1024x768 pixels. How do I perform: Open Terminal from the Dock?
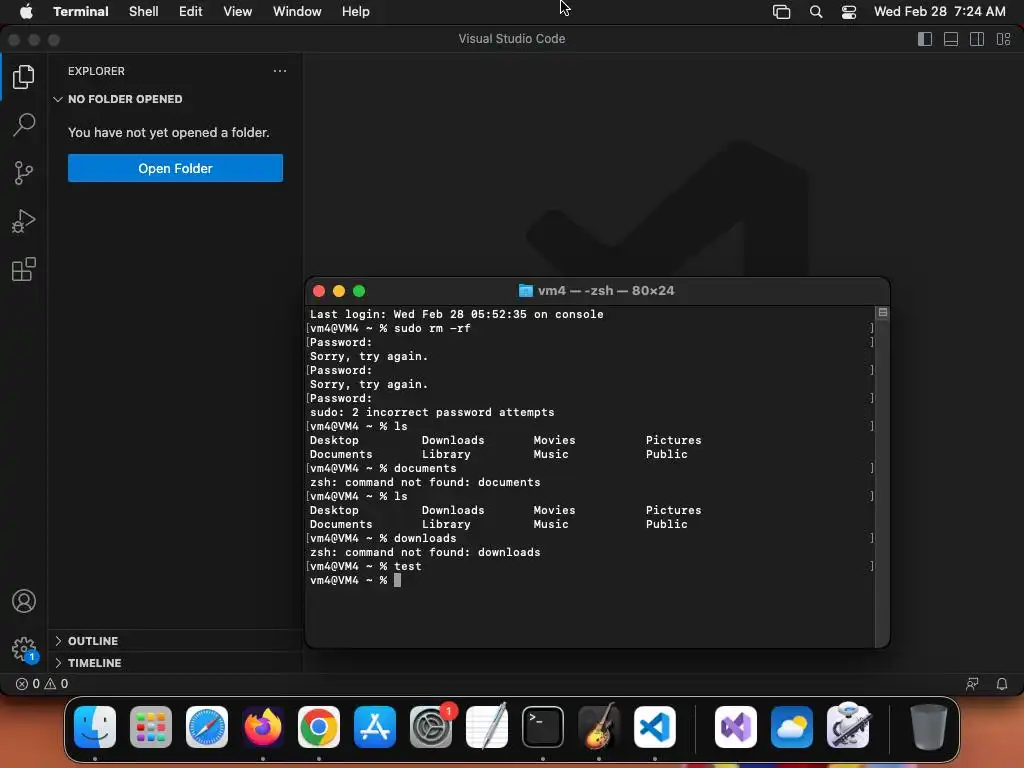tap(543, 727)
